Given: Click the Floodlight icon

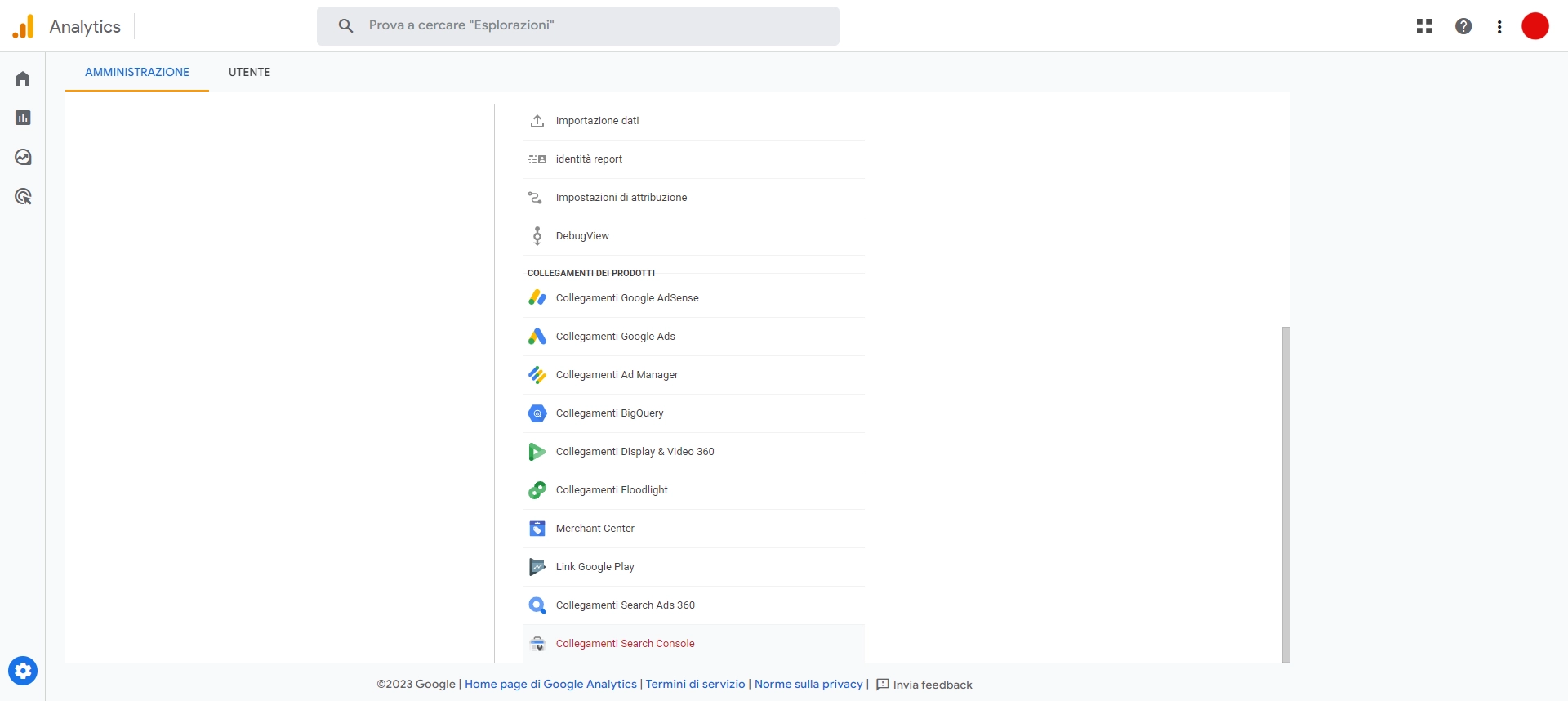Looking at the screenshot, I should point(537,490).
